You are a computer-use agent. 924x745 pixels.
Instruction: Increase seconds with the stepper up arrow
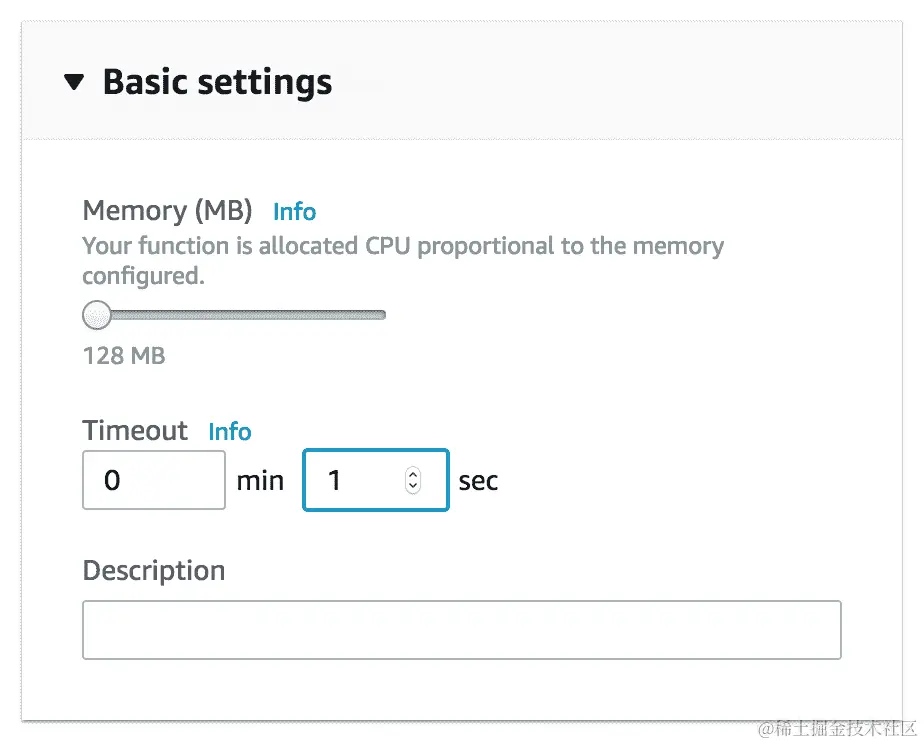pos(413,475)
